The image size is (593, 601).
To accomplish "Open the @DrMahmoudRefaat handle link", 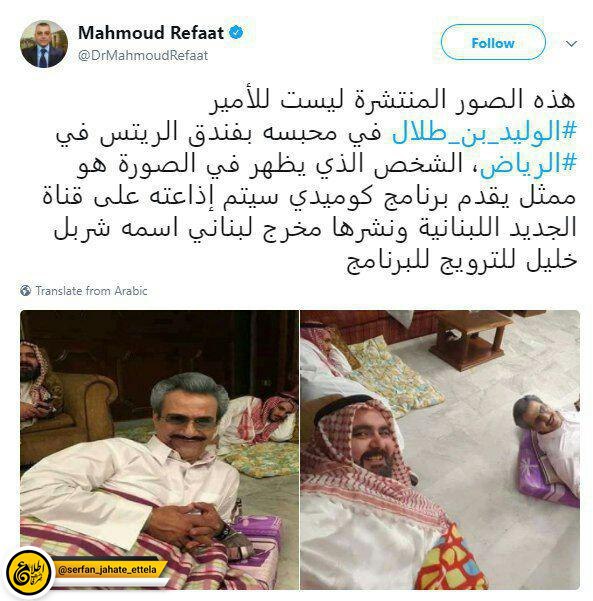I will [143, 56].
